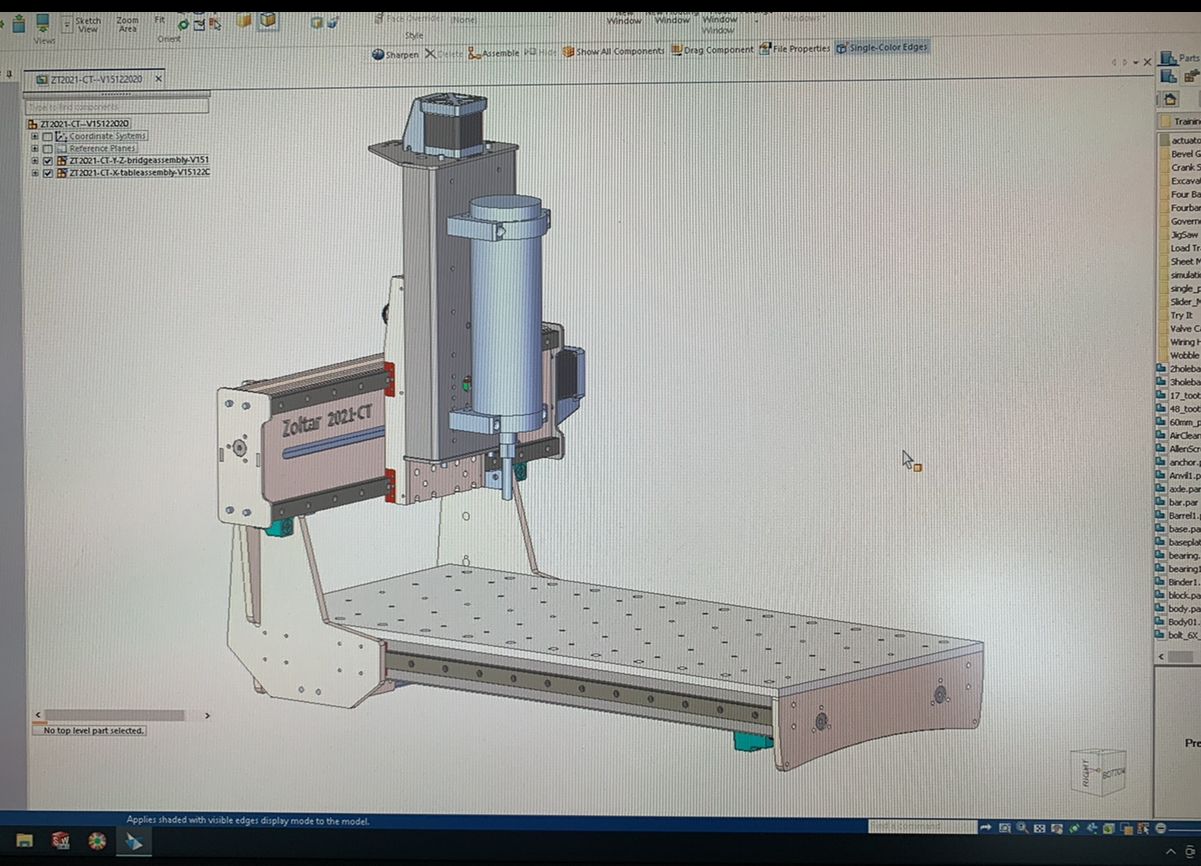The image size is (1201, 866).
Task: Click Show All Components
Action: (x=613, y=51)
